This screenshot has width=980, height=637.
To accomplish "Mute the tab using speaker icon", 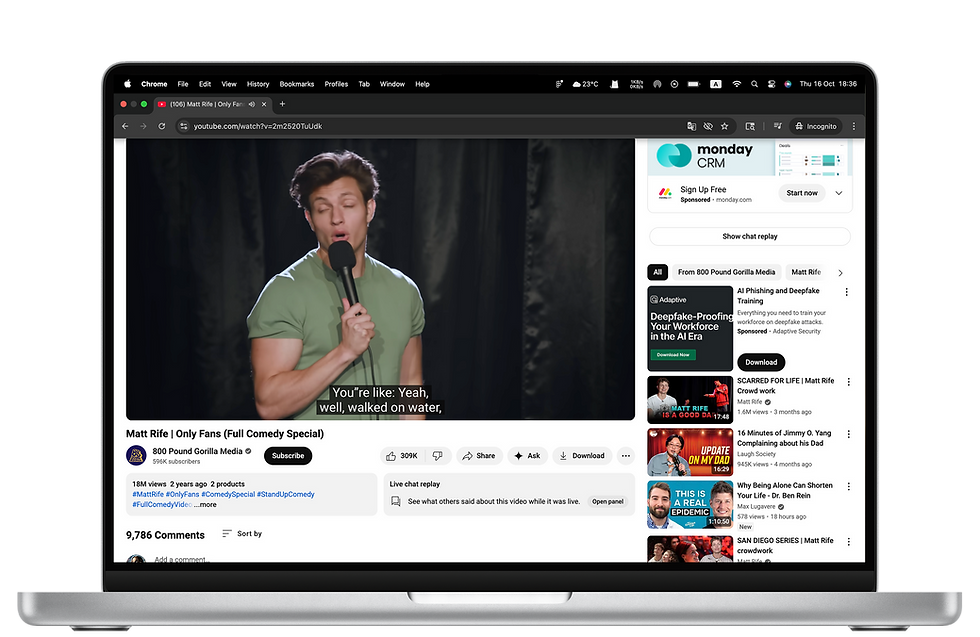I will point(251,104).
